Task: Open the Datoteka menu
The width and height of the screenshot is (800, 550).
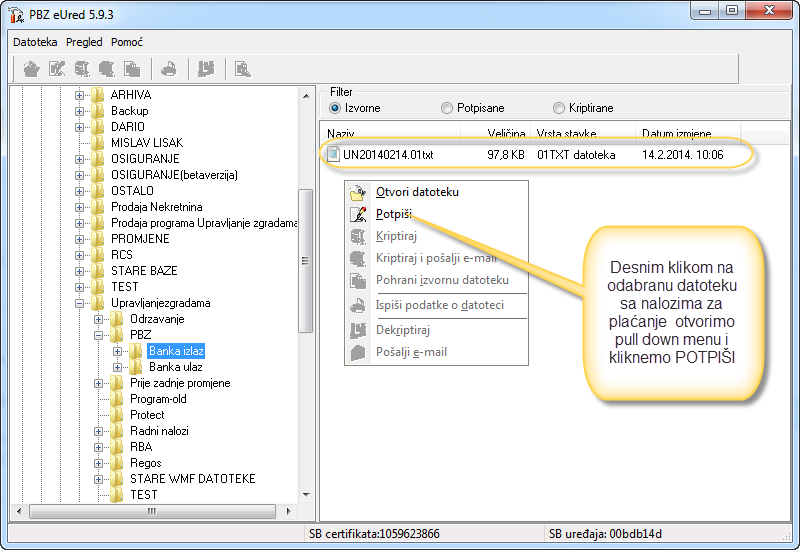Action: click(x=35, y=42)
